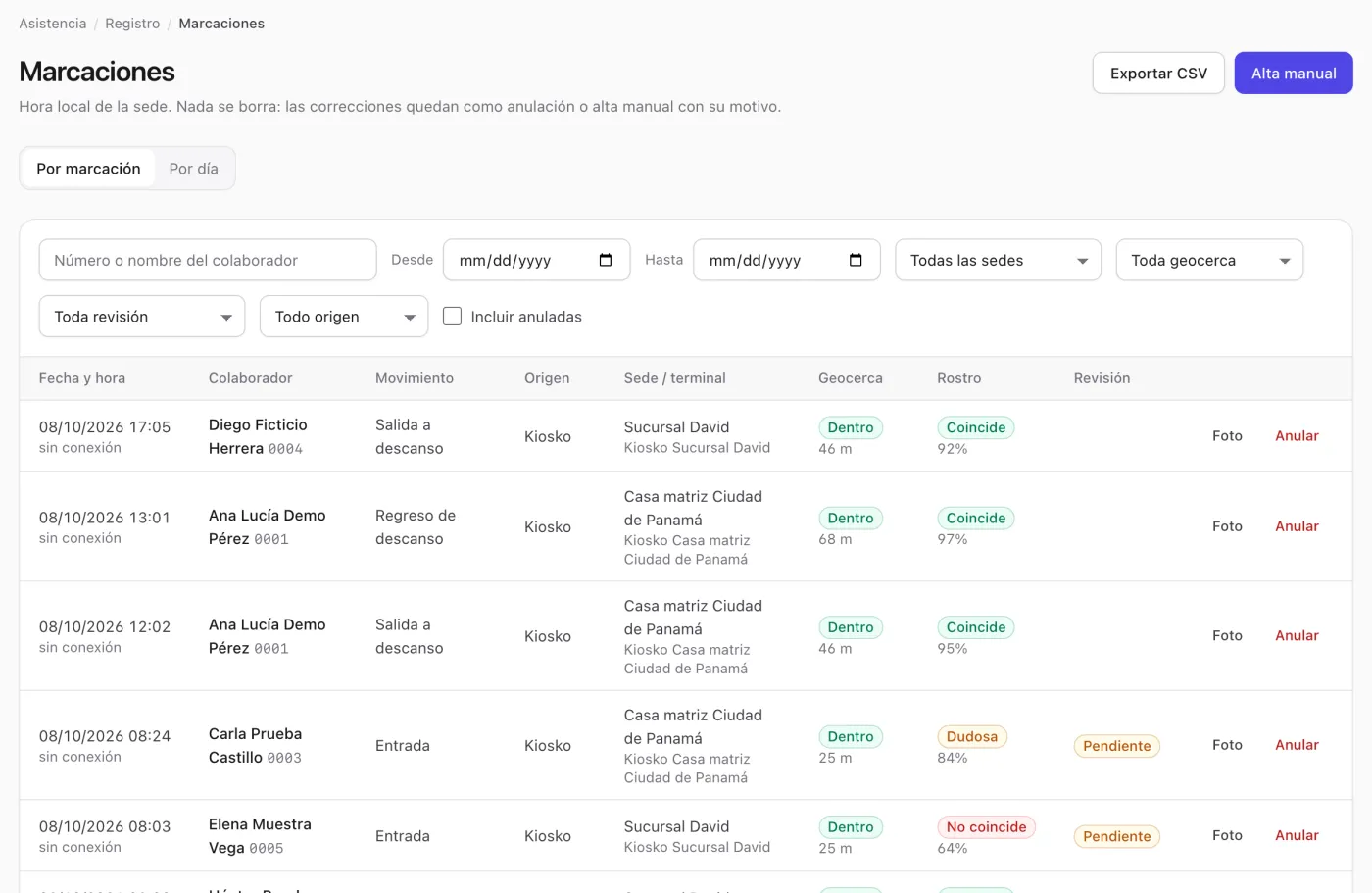Click the Marcaciones page heading
The height and width of the screenshot is (893, 1372).
[97, 72]
